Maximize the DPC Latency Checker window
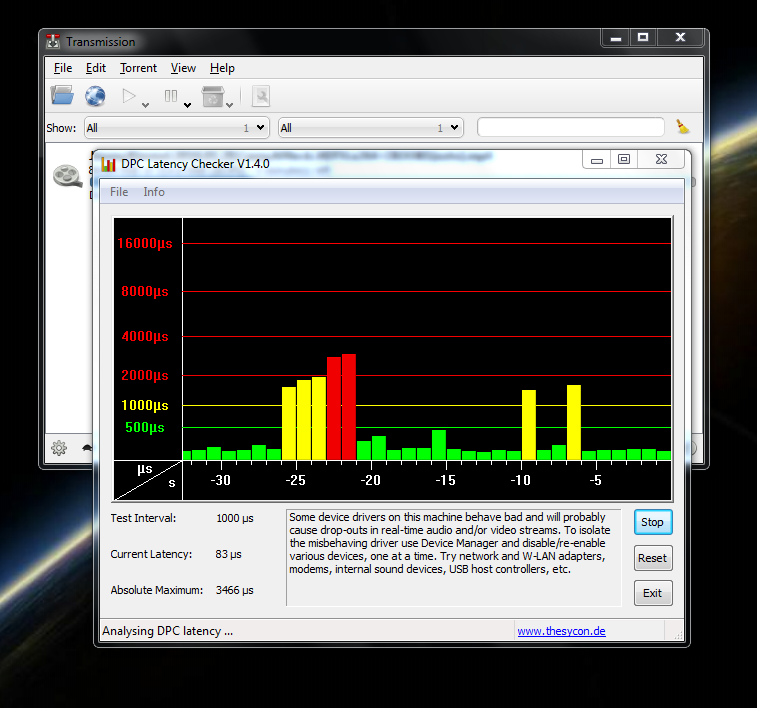 point(624,160)
